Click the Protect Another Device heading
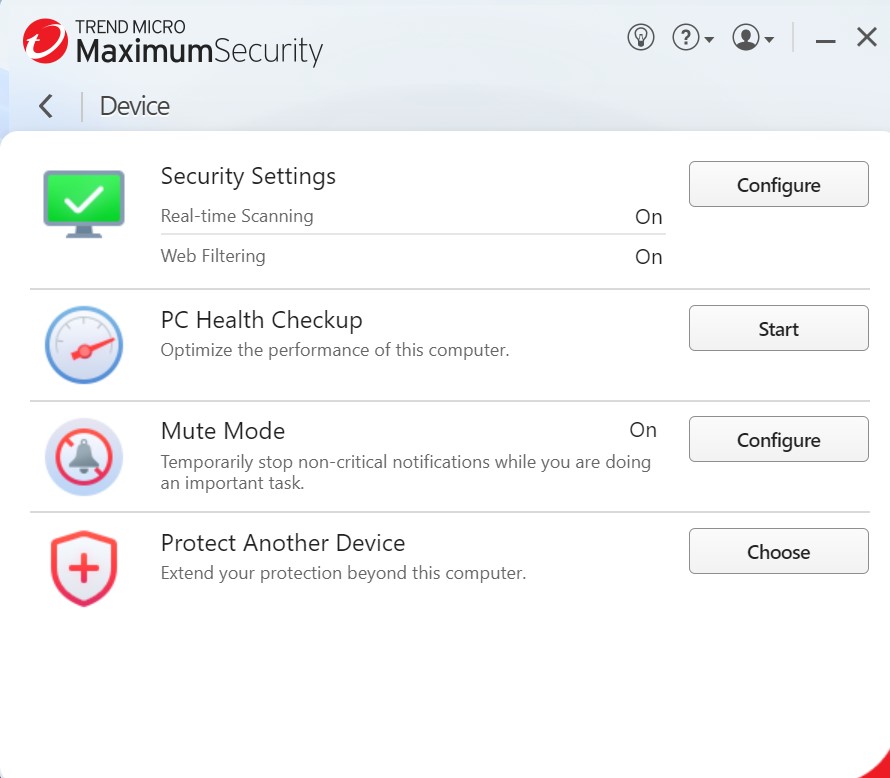Viewport: 890px width, 778px height. (283, 543)
